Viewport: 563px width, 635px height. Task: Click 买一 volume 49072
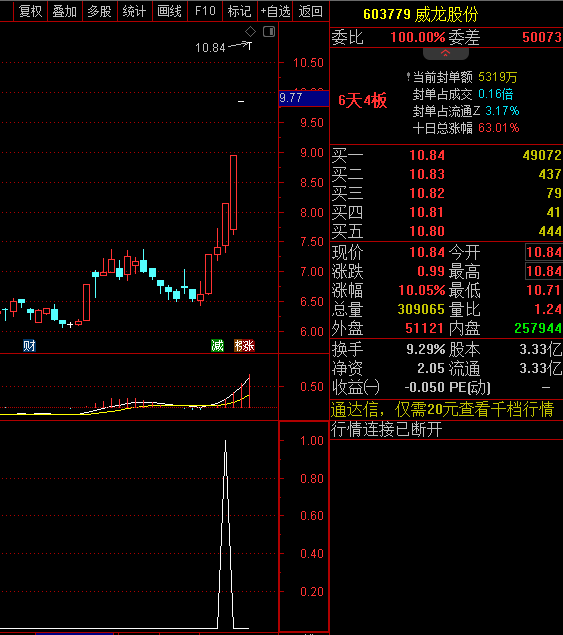(x=542, y=155)
